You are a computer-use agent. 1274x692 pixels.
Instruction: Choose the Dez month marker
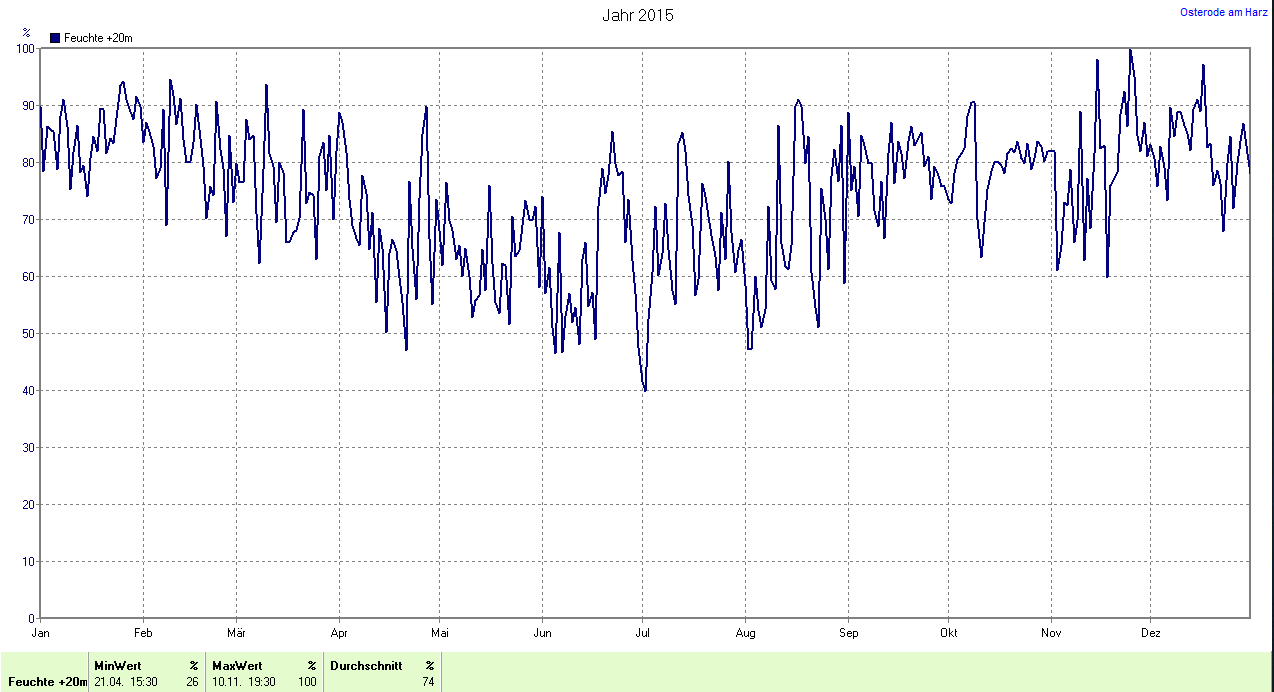pos(1151,632)
